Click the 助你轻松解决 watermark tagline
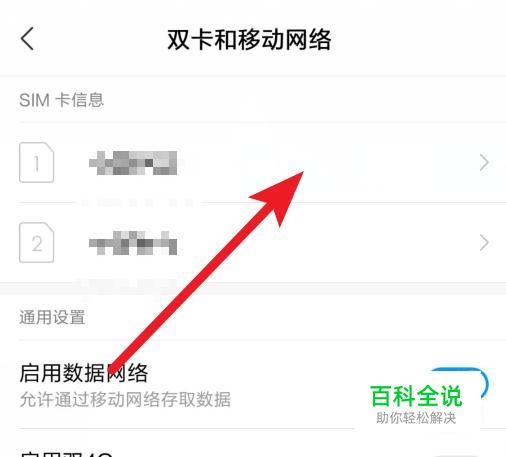 click(x=416, y=418)
